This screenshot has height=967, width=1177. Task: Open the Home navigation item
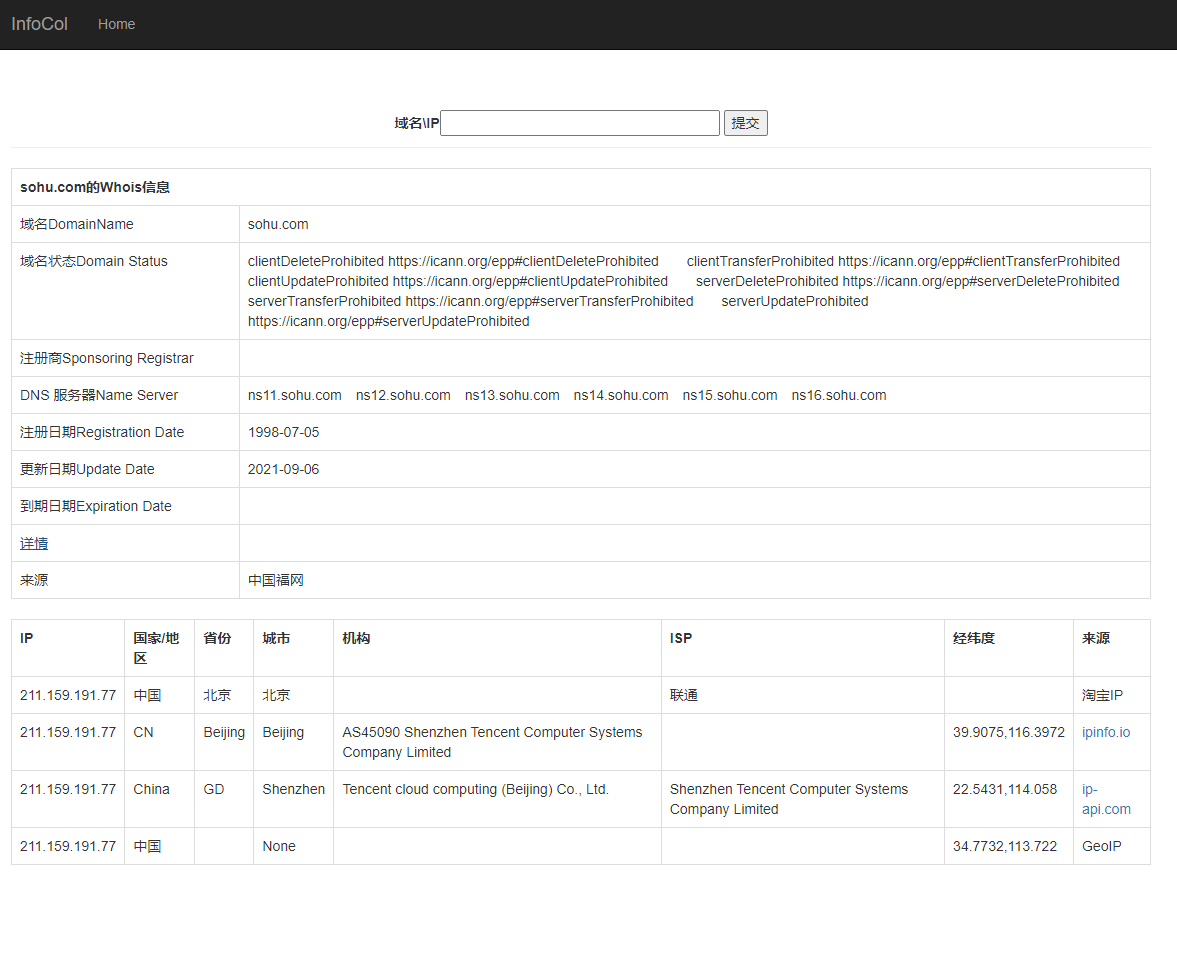[x=116, y=24]
